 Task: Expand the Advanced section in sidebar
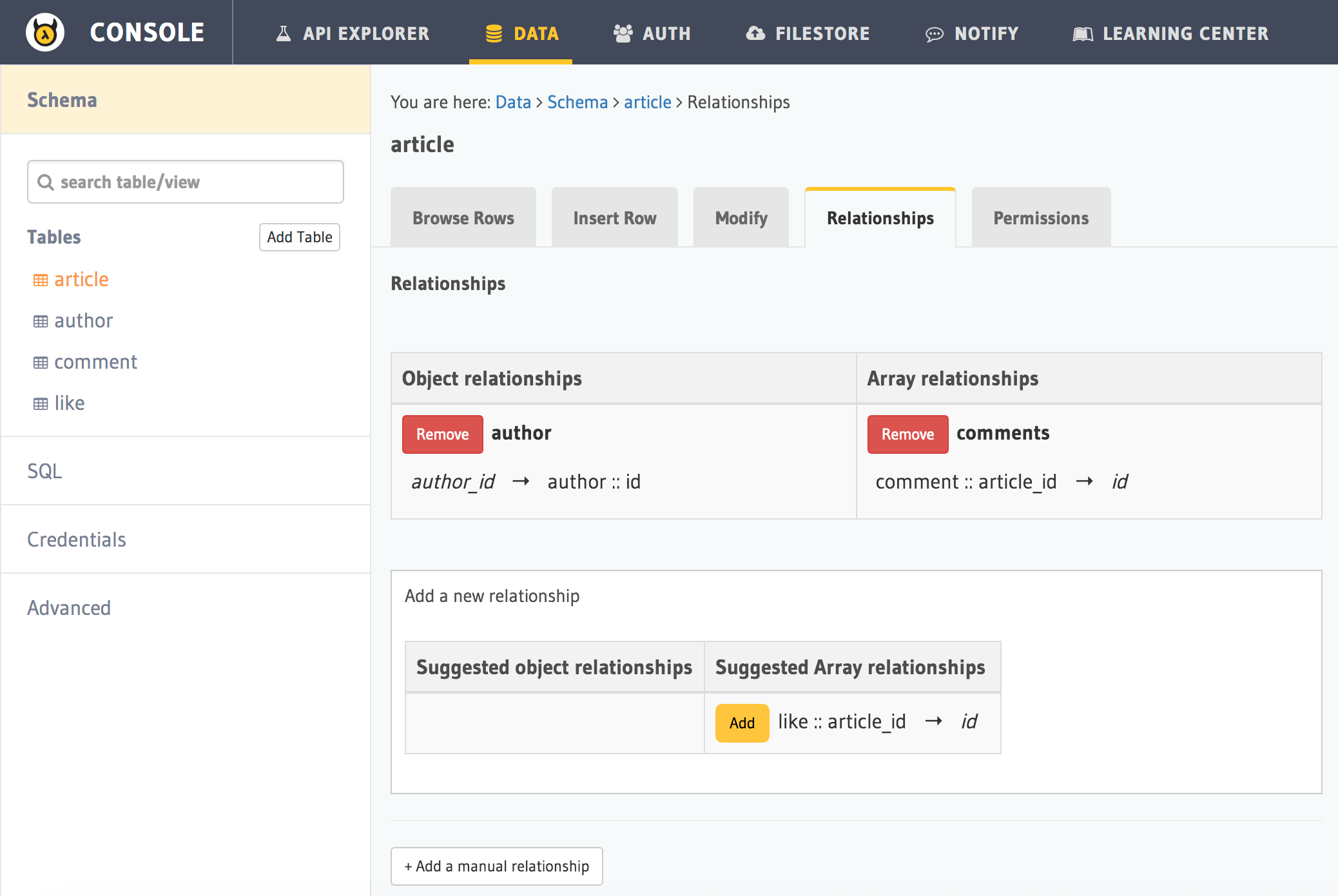[67, 606]
